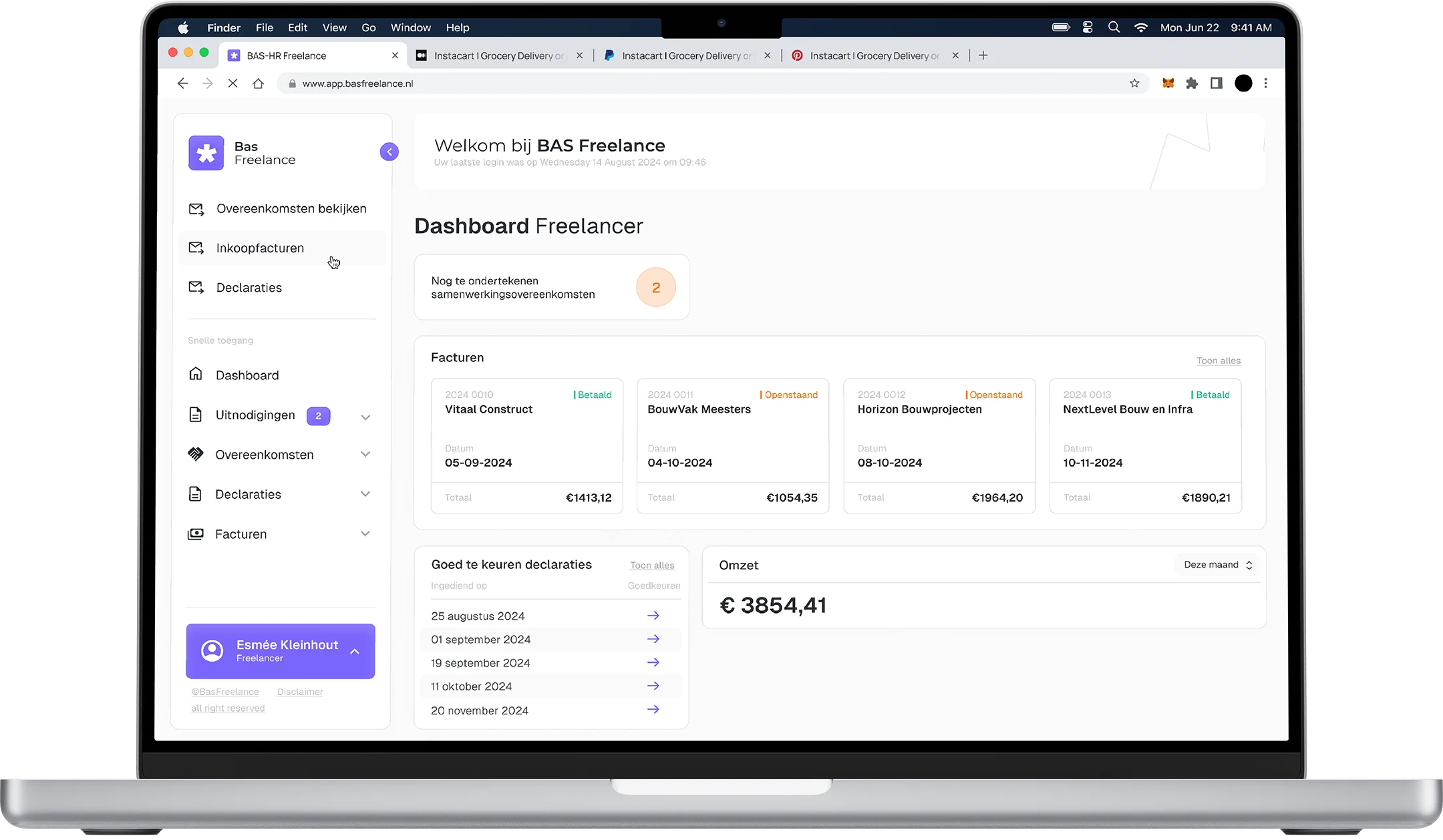Image resolution: width=1443 pixels, height=840 pixels.
Task: Open the MetaMask fox extension
Action: (1168, 83)
